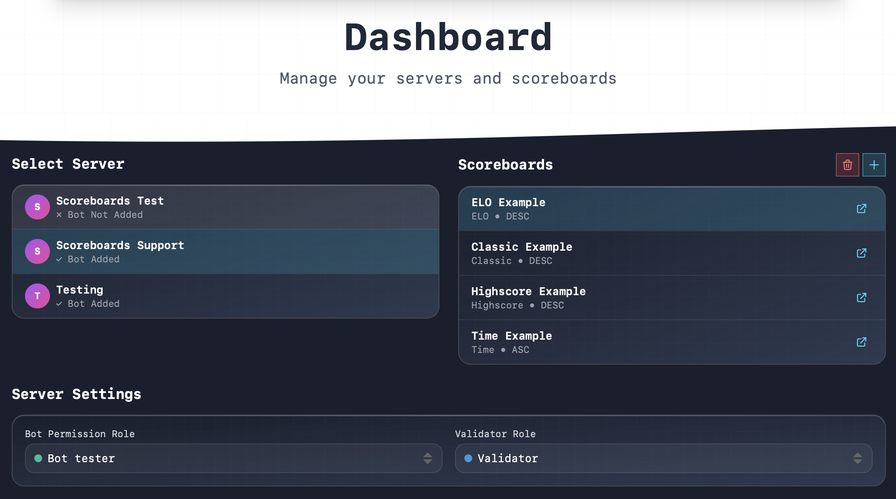Expand the Bot Permission Role dropdown
896x499 pixels.
click(x=233, y=458)
